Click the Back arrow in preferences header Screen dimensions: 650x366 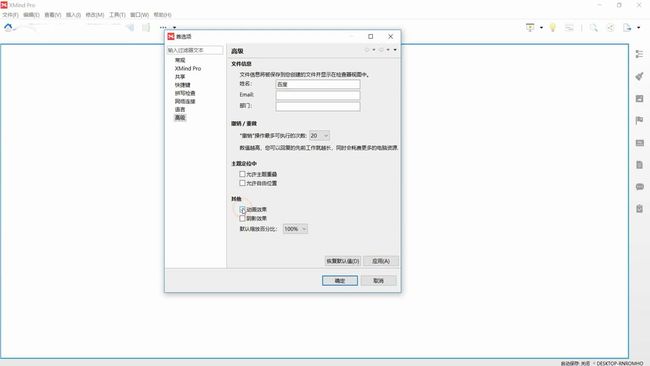click(x=367, y=50)
